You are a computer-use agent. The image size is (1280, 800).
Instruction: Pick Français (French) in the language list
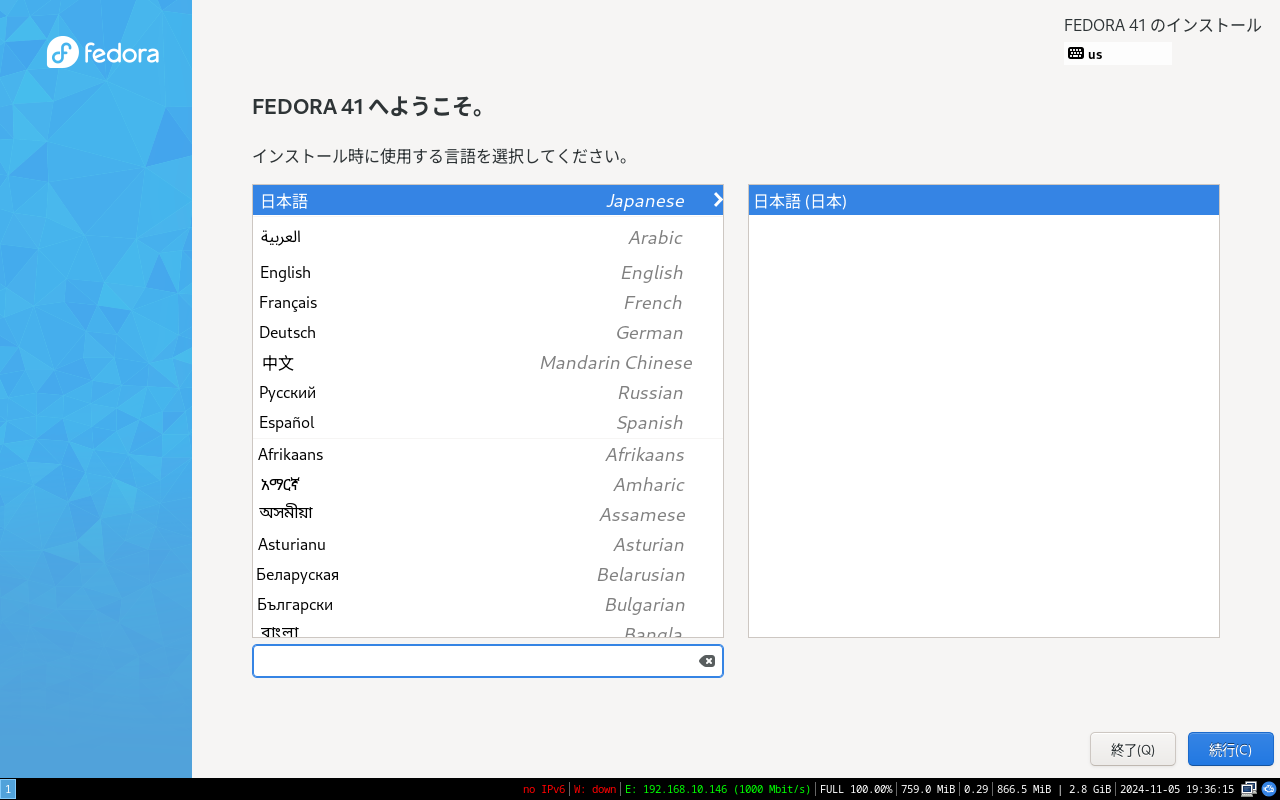coord(488,302)
